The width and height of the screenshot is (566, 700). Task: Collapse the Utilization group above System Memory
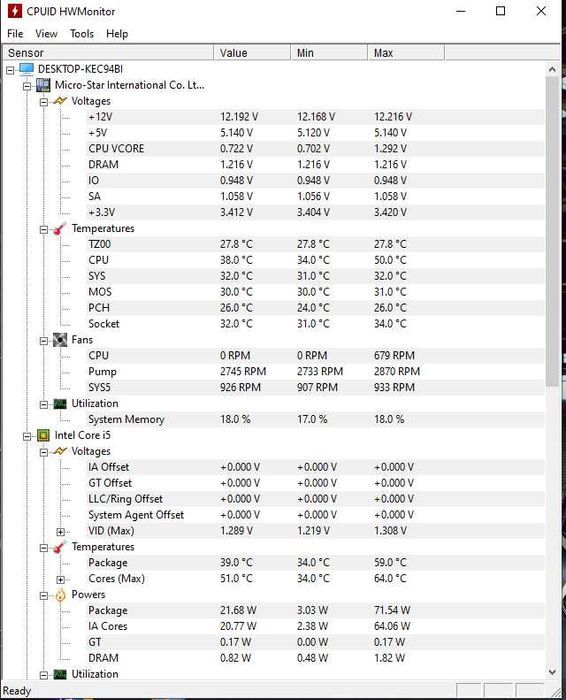point(44,404)
